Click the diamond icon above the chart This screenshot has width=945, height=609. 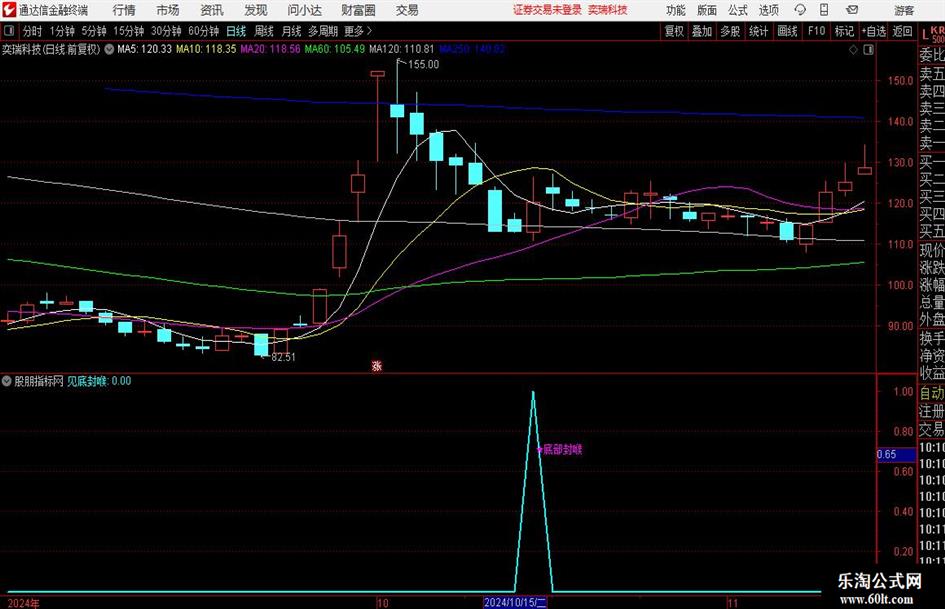click(853, 50)
